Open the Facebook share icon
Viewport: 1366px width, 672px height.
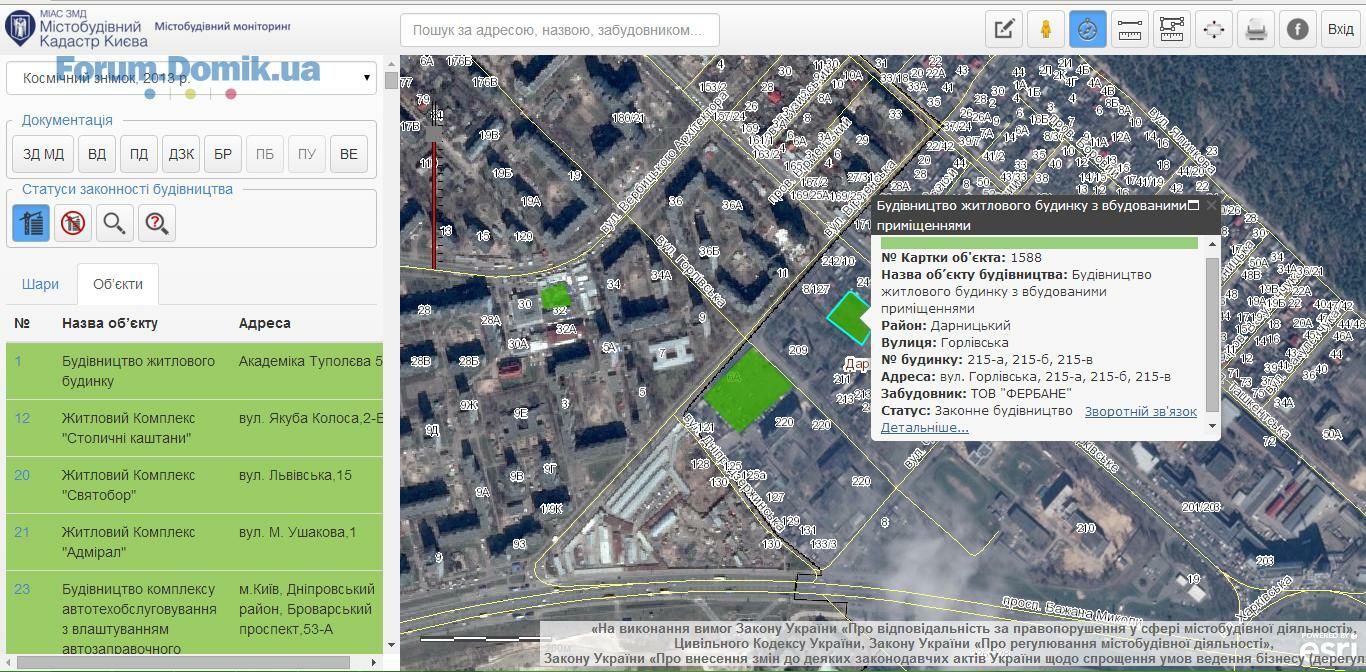(1298, 29)
